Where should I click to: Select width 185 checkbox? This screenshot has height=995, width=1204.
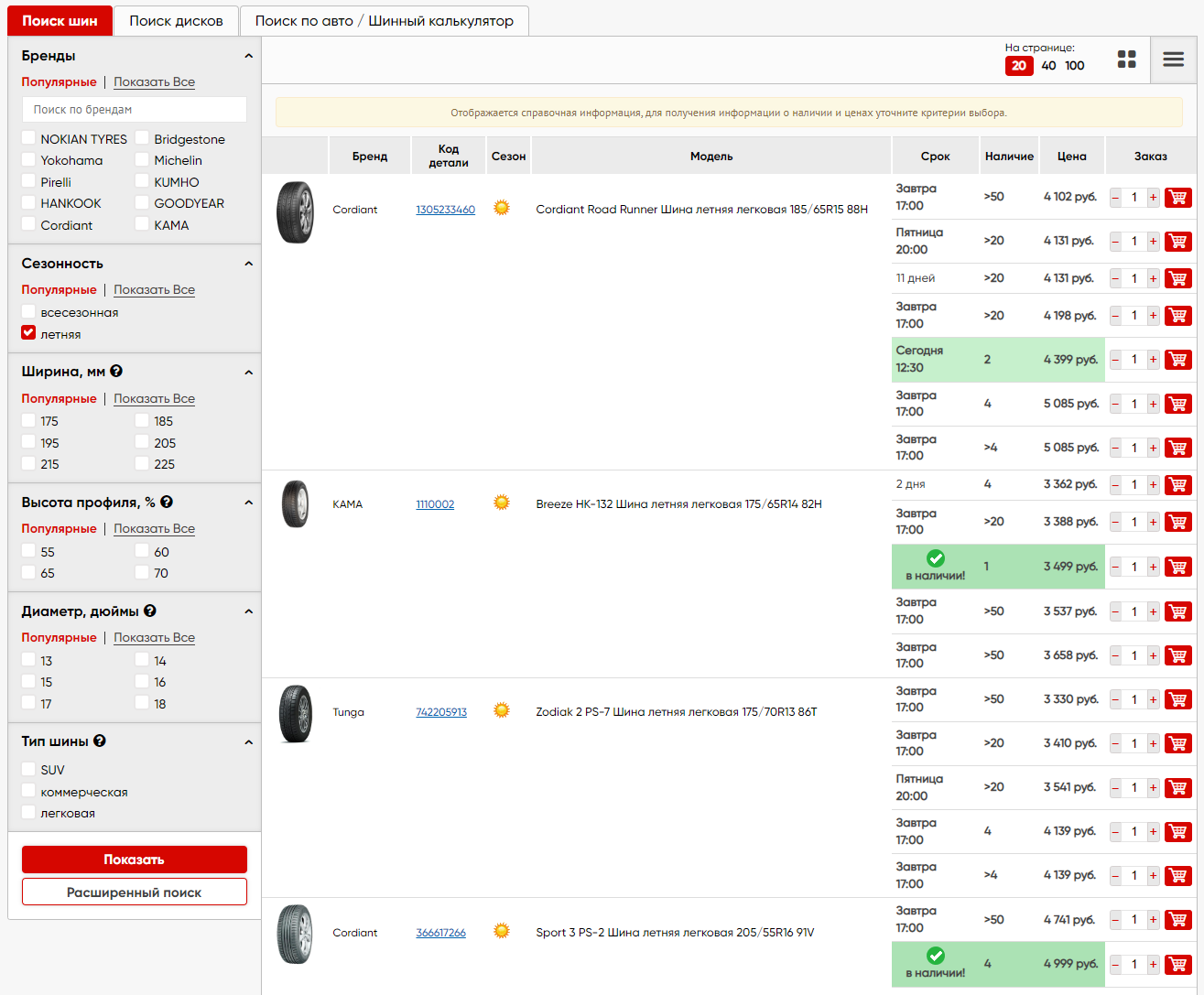pyautogui.click(x=142, y=420)
